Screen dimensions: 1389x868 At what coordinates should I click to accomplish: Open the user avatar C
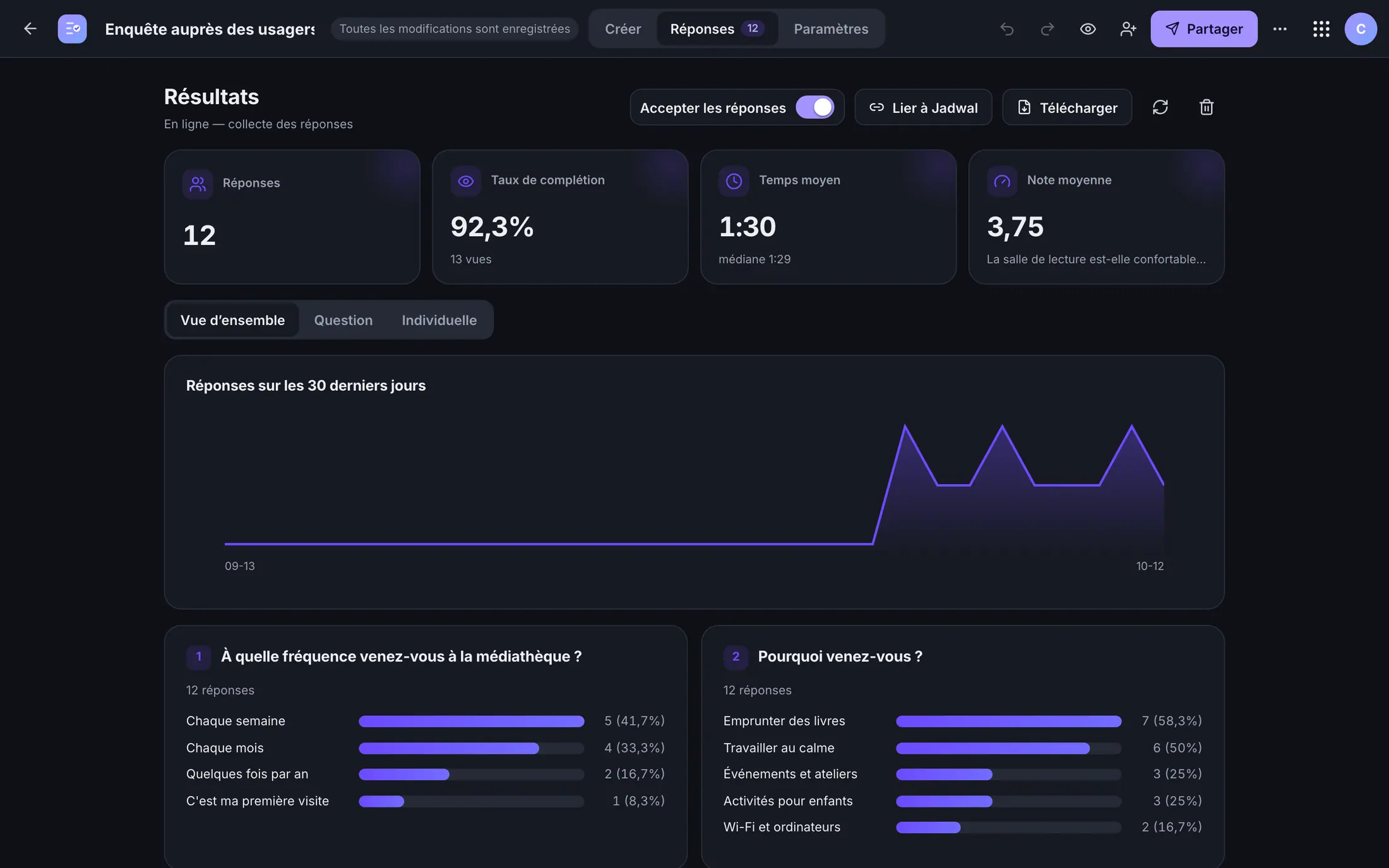[x=1361, y=28]
